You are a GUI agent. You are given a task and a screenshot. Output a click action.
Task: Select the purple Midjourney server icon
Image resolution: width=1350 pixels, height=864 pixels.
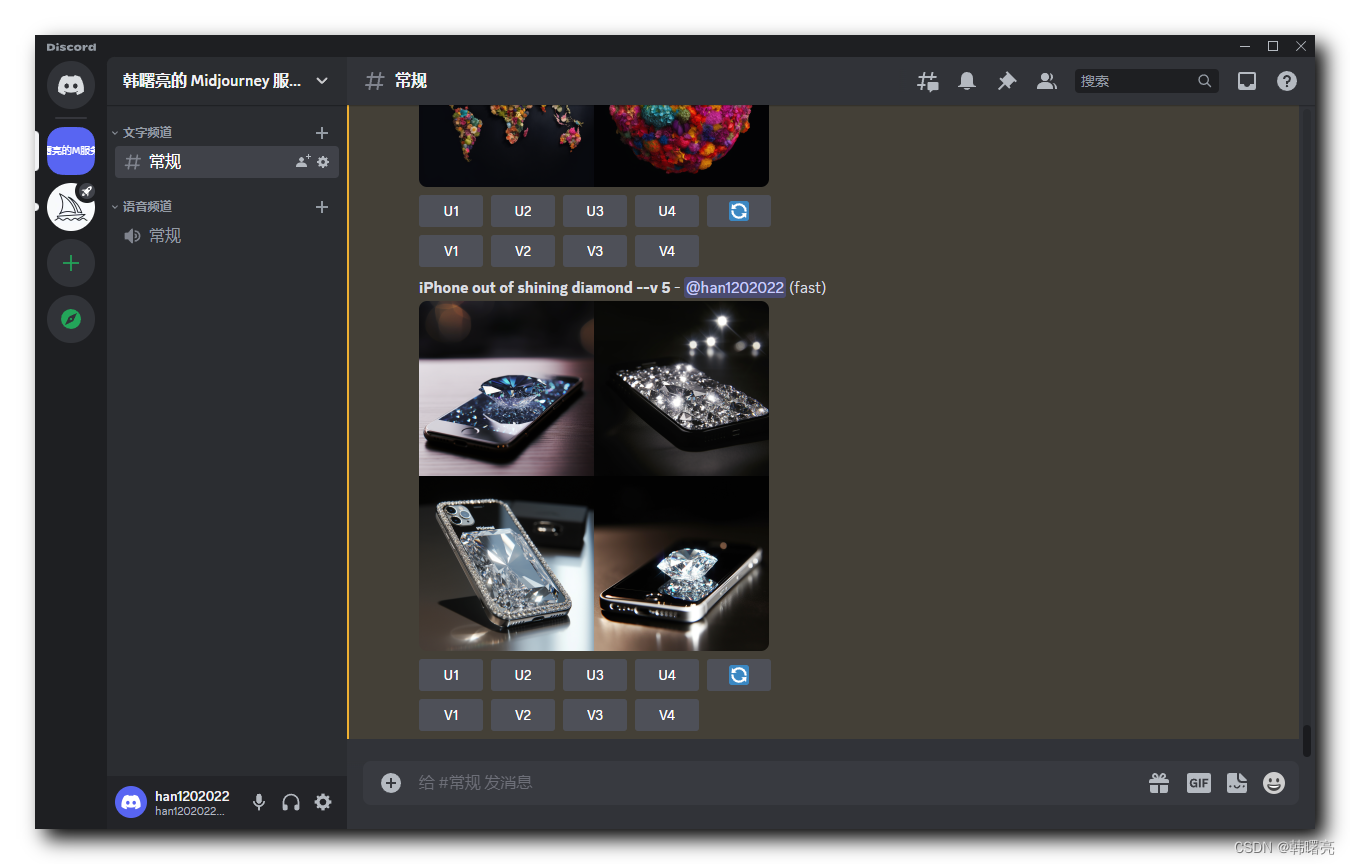71,151
